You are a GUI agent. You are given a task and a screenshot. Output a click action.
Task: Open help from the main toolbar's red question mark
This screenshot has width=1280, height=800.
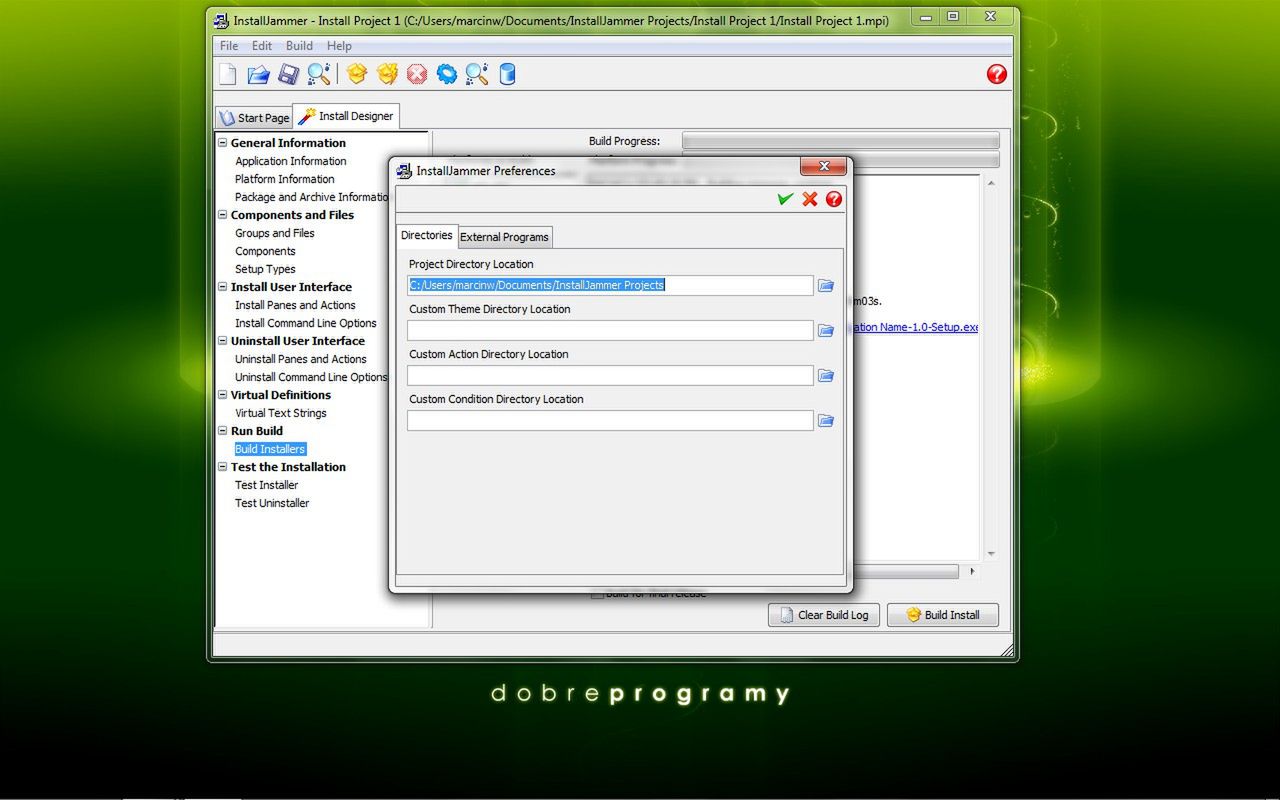(996, 74)
